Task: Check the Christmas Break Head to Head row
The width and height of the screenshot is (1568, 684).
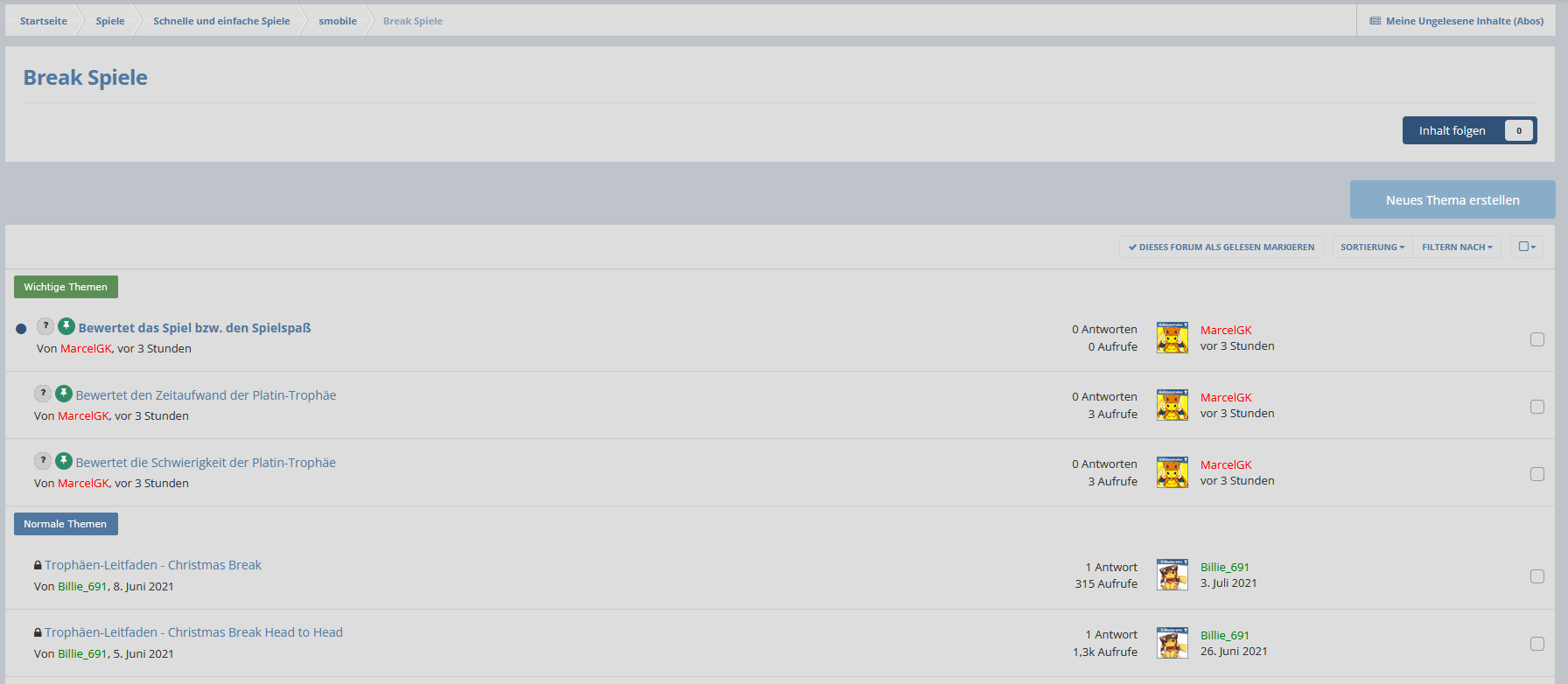Action: [x=1536, y=644]
